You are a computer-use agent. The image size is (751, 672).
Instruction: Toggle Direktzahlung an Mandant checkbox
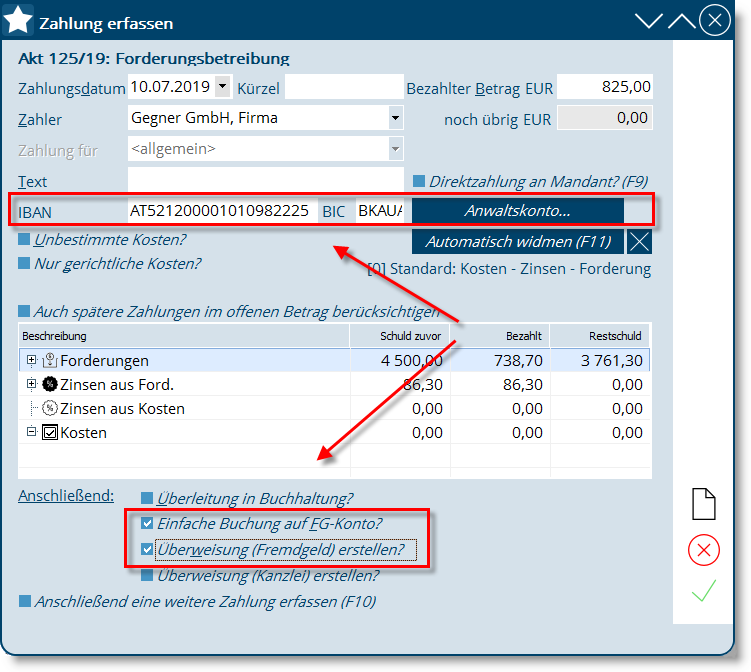(x=419, y=181)
